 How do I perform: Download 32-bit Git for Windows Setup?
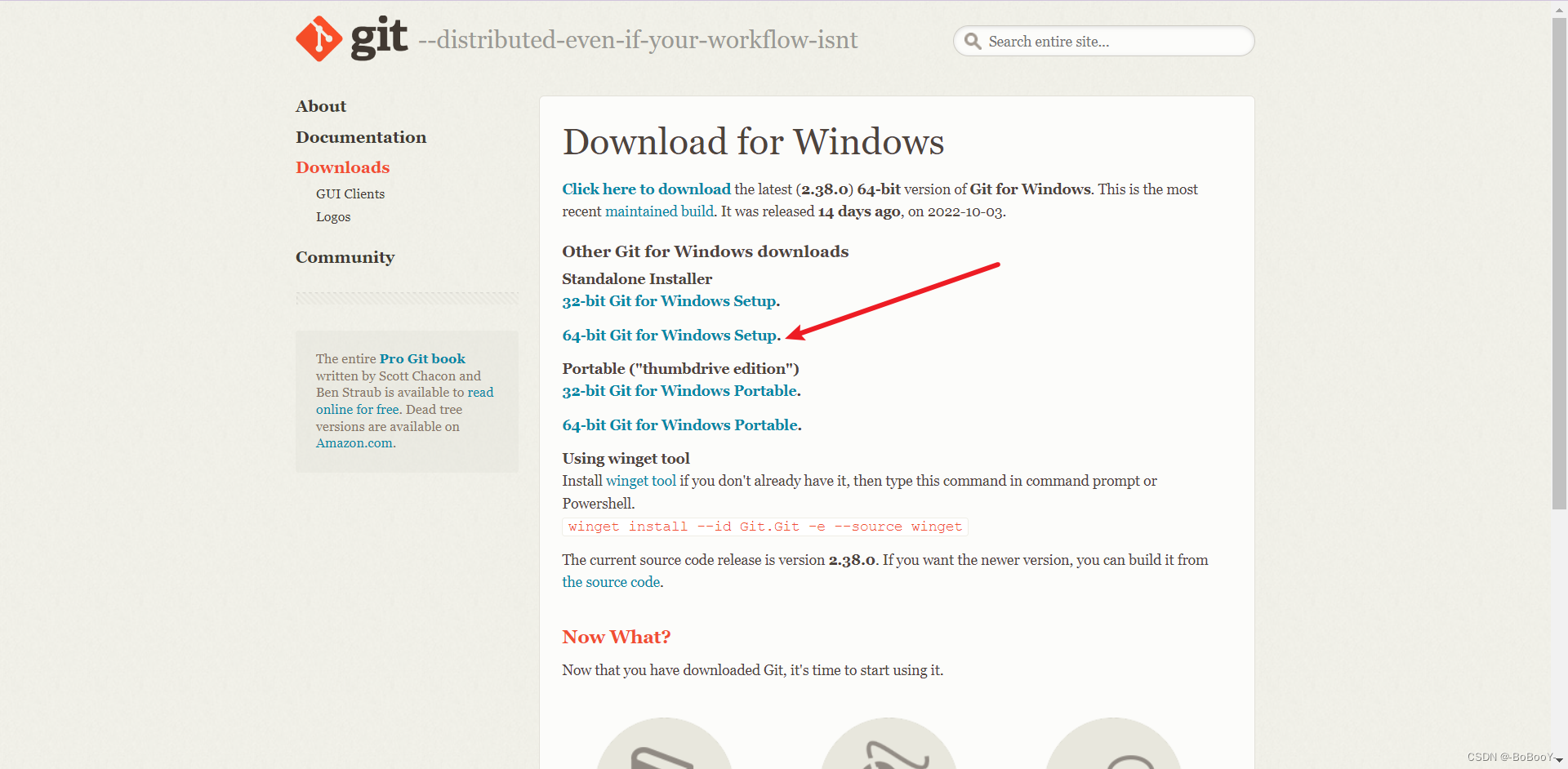tap(670, 301)
